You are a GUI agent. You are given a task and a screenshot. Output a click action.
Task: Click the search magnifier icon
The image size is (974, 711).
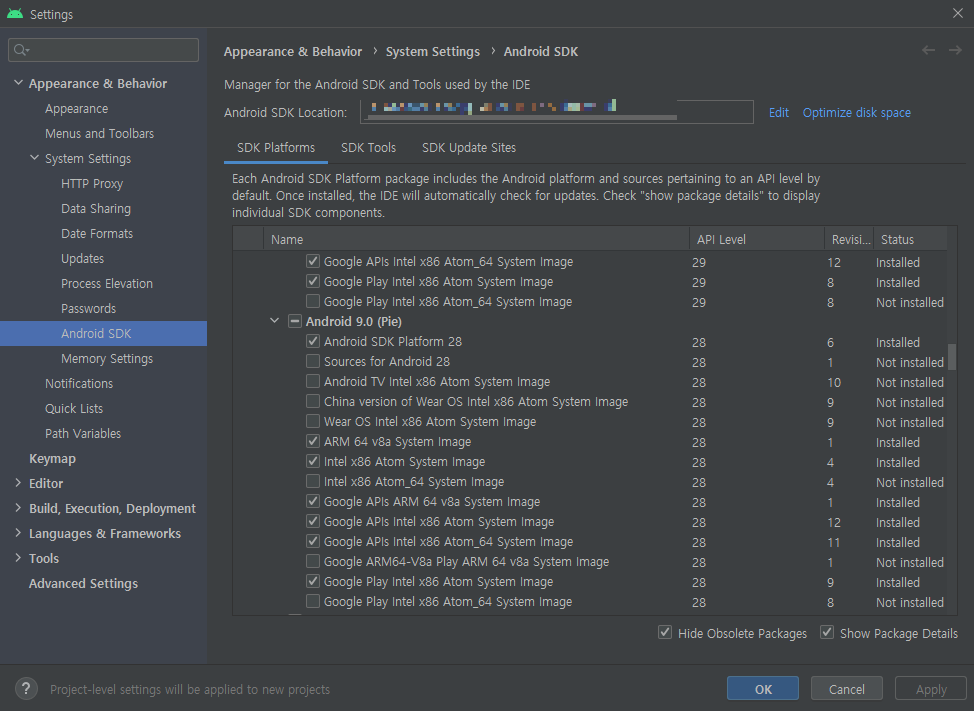pyautogui.click(x=20, y=50)
